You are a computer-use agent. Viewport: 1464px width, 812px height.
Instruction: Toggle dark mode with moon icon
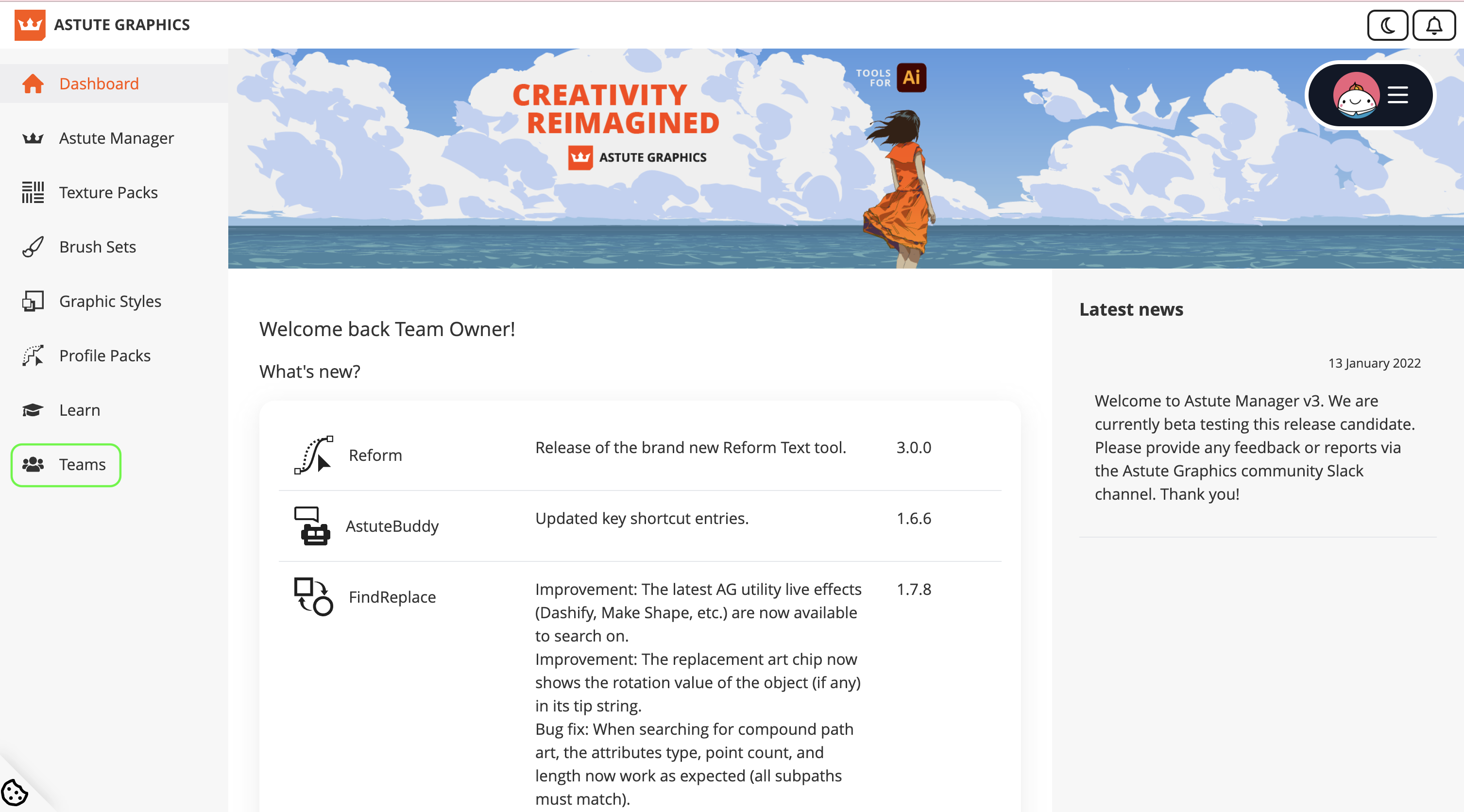[1387, 26]
